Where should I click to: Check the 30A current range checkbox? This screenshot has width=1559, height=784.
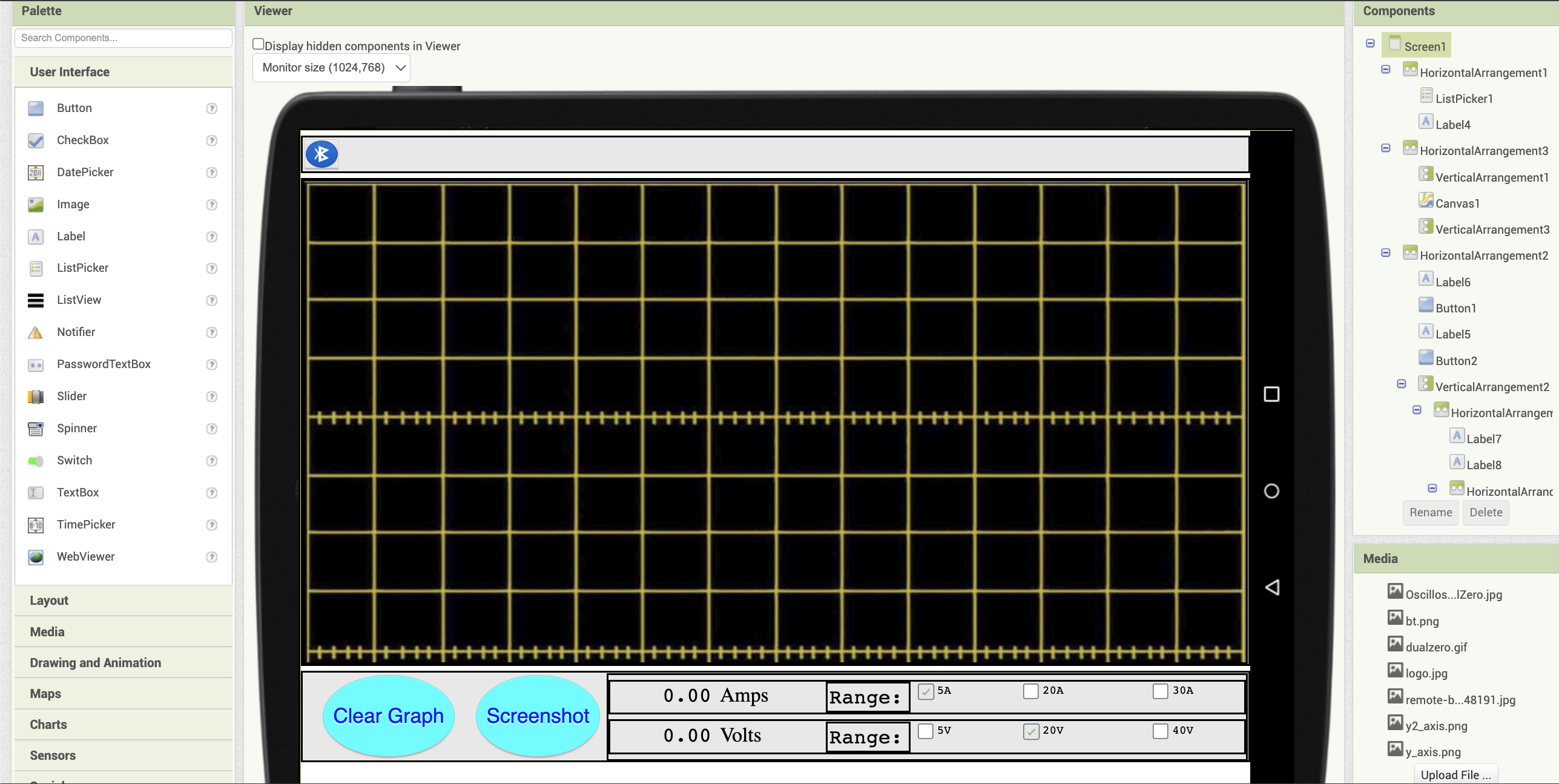tap(1160, 691)
